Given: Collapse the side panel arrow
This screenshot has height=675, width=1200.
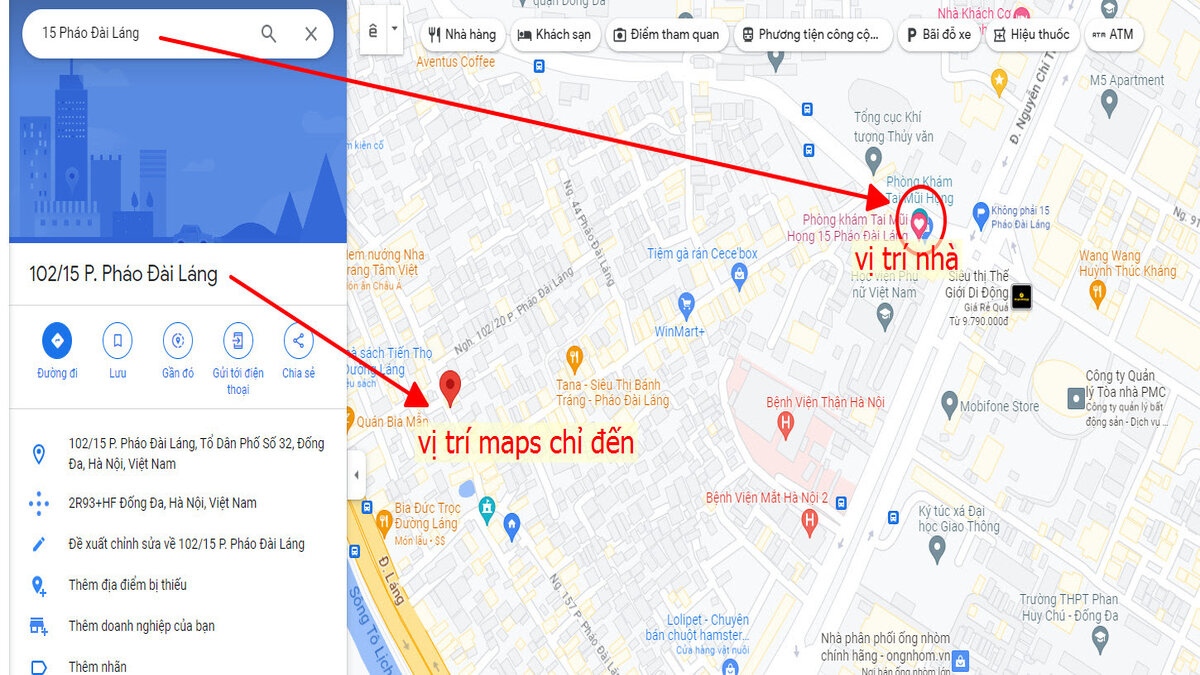Looking at the screenshot, I should 357,476.
